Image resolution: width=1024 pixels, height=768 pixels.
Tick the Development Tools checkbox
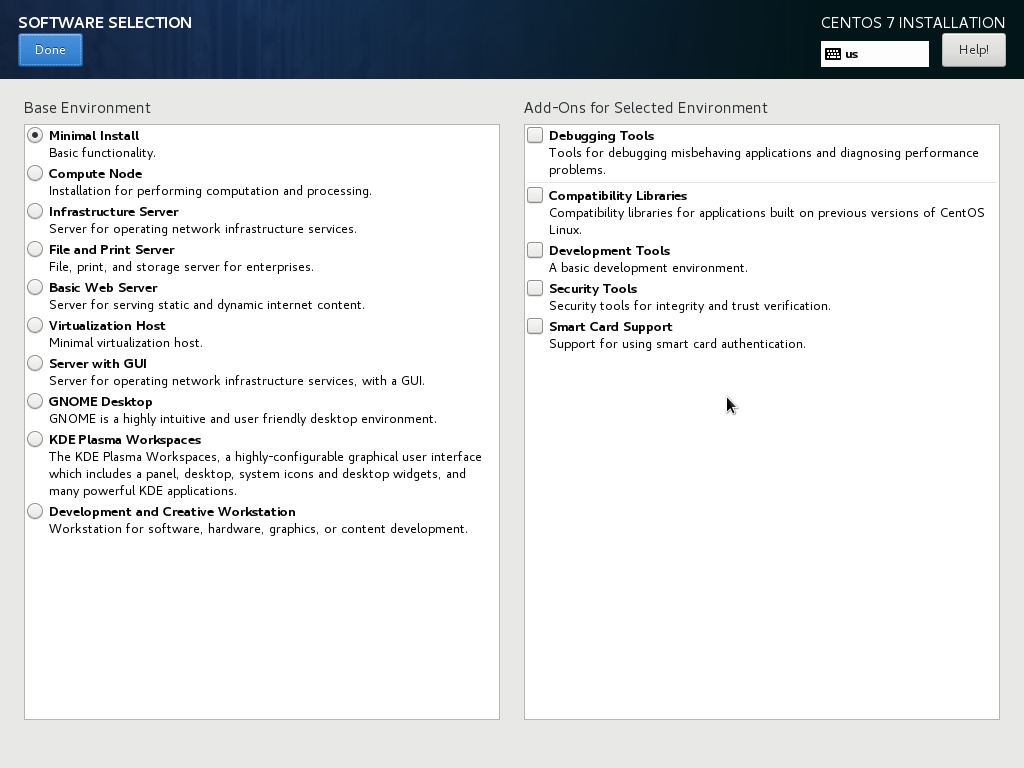pyautogui.click(x=535, y=250)
